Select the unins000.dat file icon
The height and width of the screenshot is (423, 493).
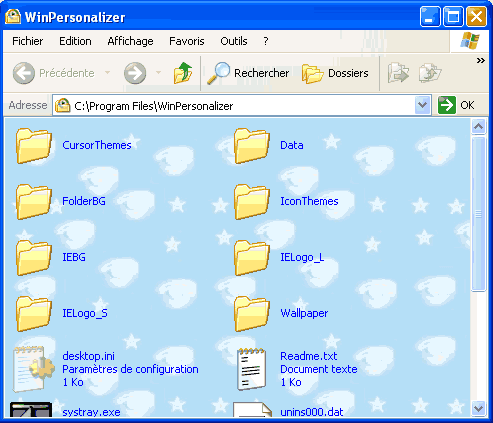252,410
